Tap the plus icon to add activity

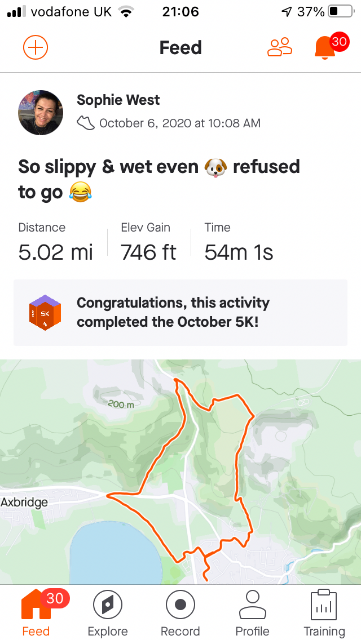36,47
